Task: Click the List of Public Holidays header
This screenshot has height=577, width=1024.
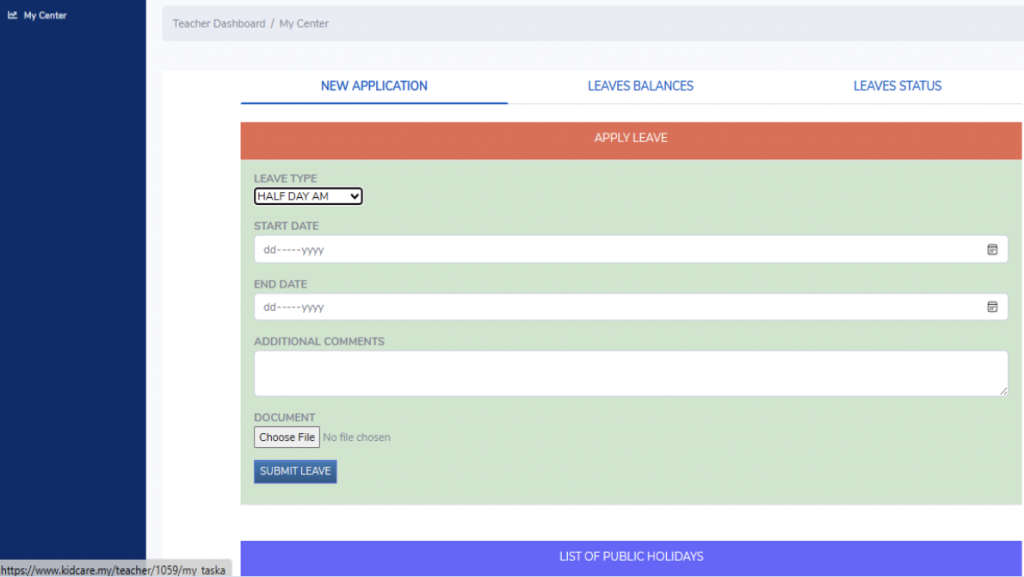Action: click(631, 557)
